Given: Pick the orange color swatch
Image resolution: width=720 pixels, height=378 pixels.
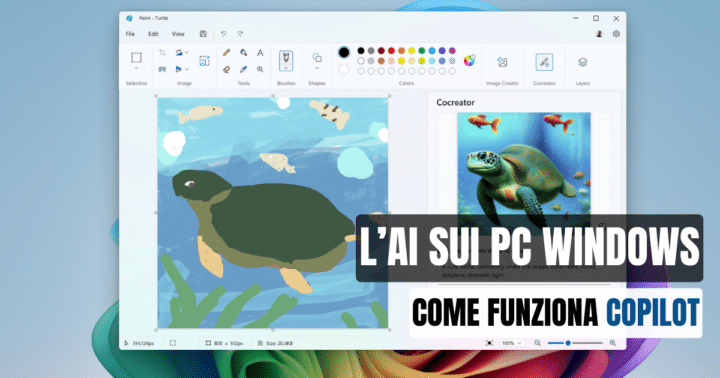Looking at the screenshot, I should point(401,51).
